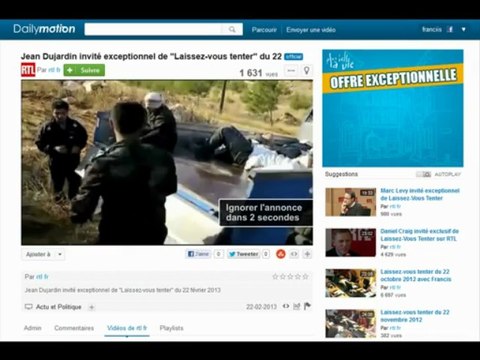Open Marc Levy invité exceptionnel link
Image resolution: width=480 pixels, height=360 pixels.
coord(420,194)
